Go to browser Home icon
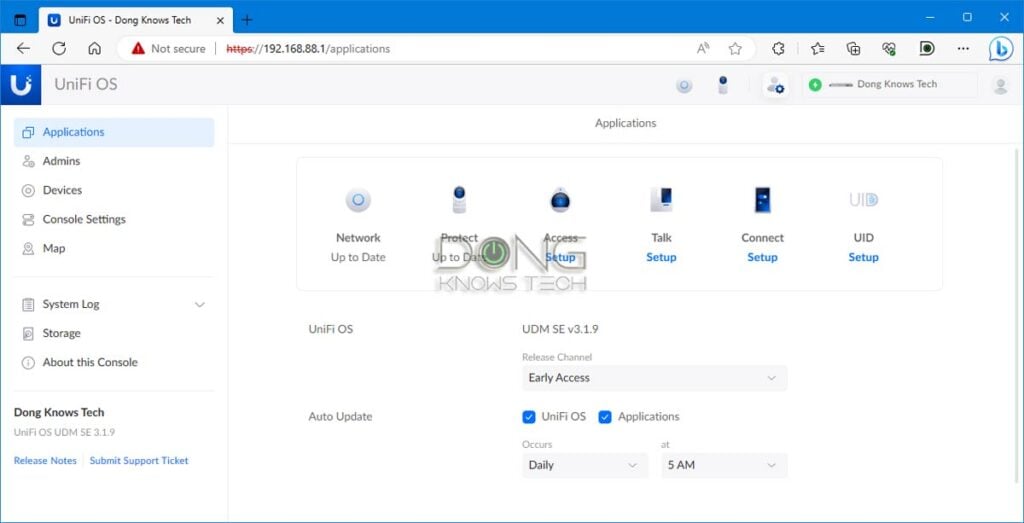 (x=95, y=48)
